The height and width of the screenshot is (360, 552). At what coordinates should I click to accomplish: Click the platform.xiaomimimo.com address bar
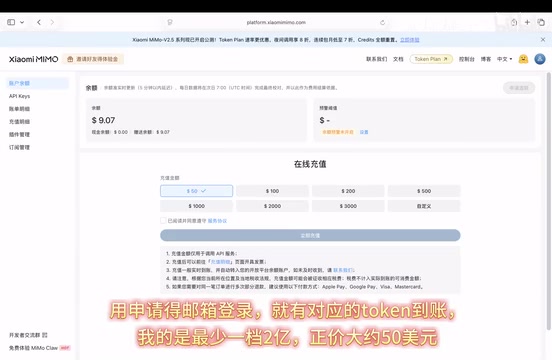tap(276, 23)
